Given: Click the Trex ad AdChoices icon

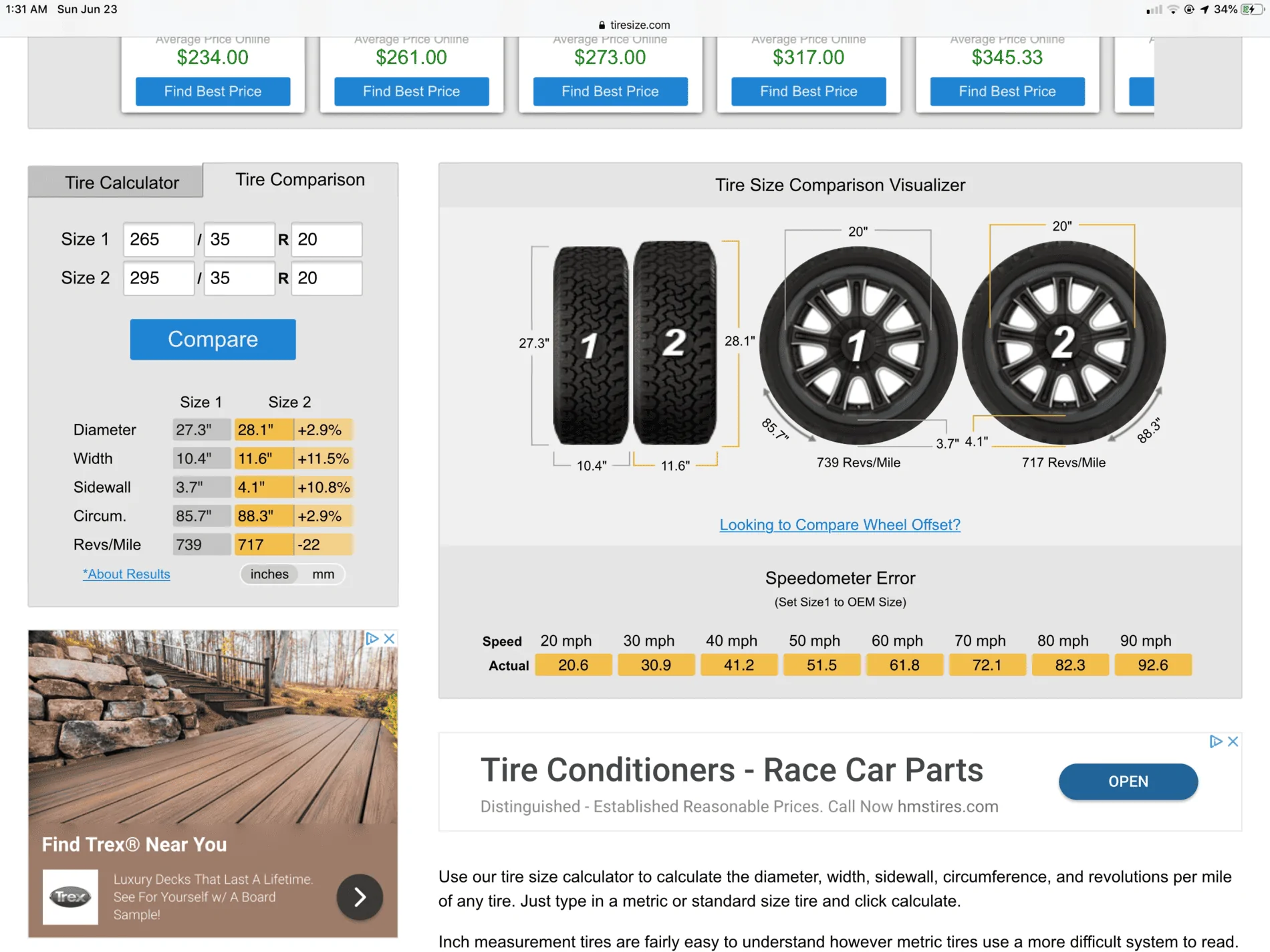Looking at the screenshot, I should coord(372,638).
